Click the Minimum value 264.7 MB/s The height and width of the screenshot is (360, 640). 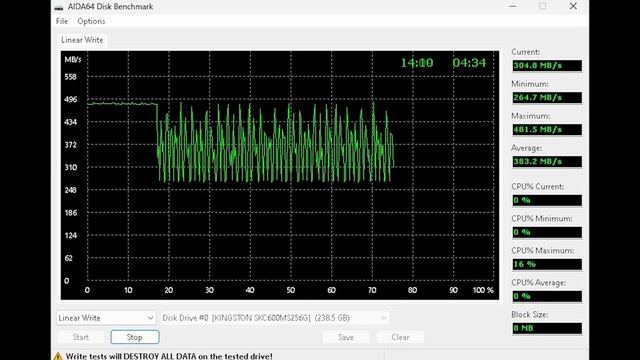[x=547, y=98]
